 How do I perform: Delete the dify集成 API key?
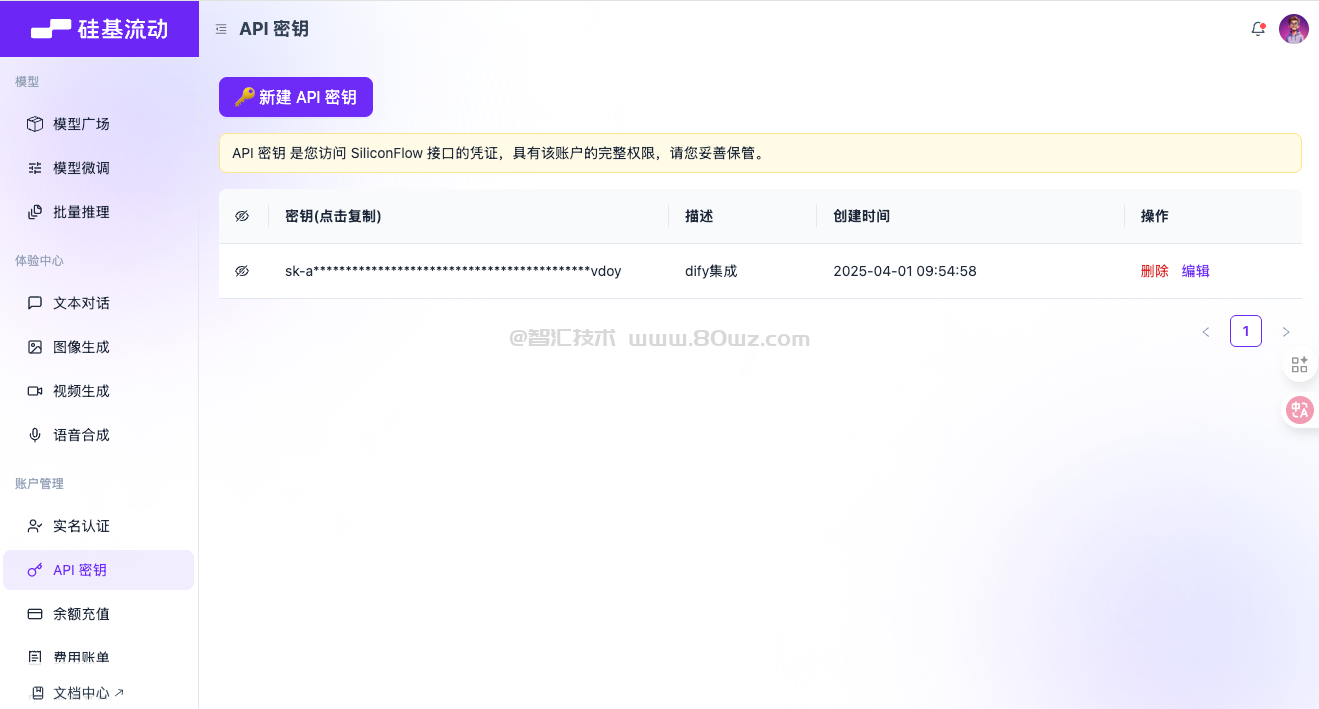(x=1154, y=271)
